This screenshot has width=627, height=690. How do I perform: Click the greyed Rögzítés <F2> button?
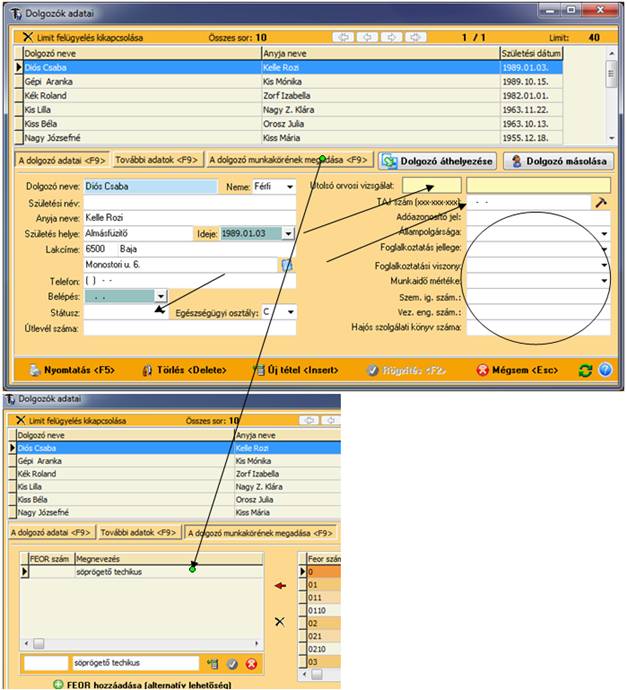[x=407, y=371]
